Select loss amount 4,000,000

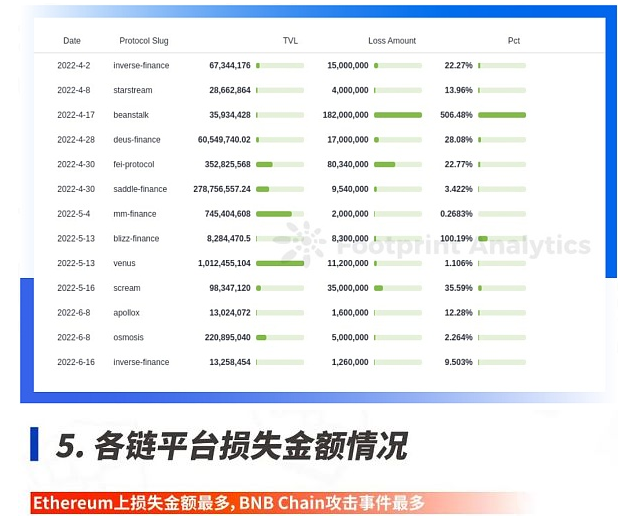click(350, 90)
